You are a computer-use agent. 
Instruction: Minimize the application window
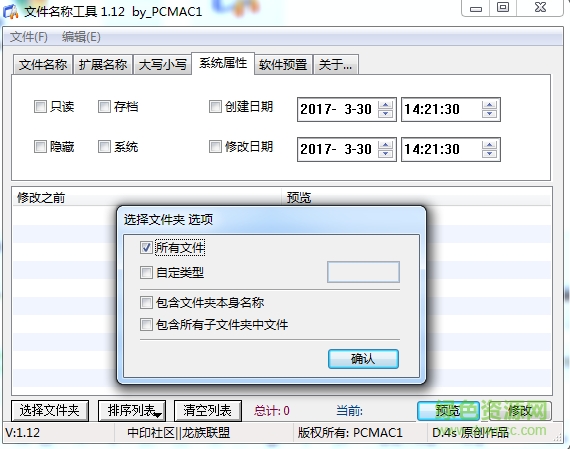tap(475, 8)
